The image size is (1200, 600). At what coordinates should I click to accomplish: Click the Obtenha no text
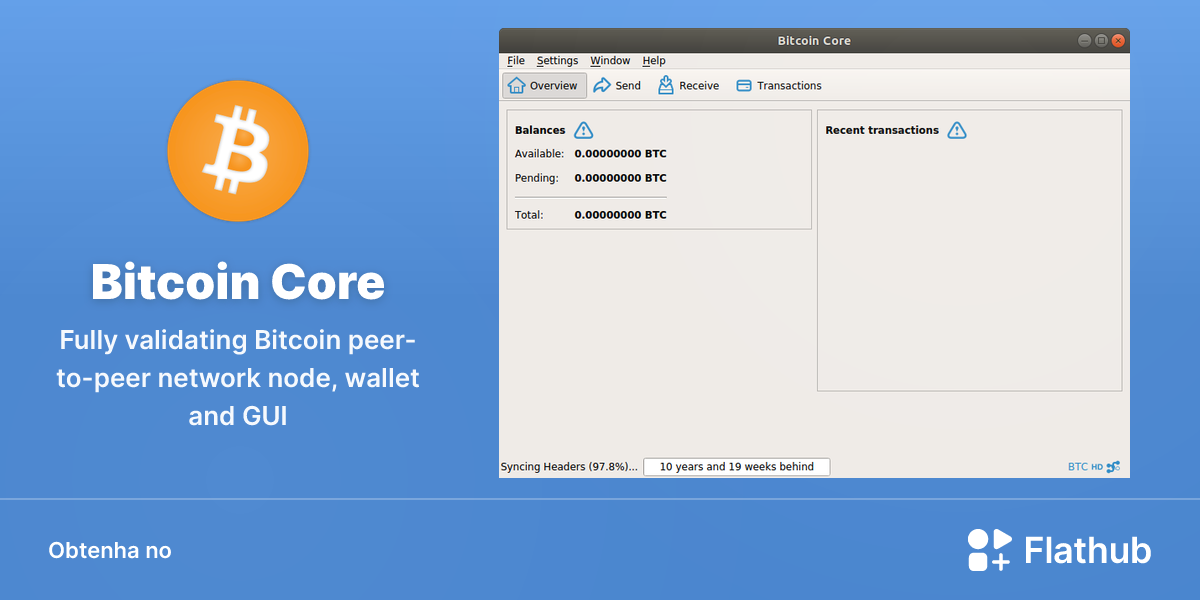(110, 551)
